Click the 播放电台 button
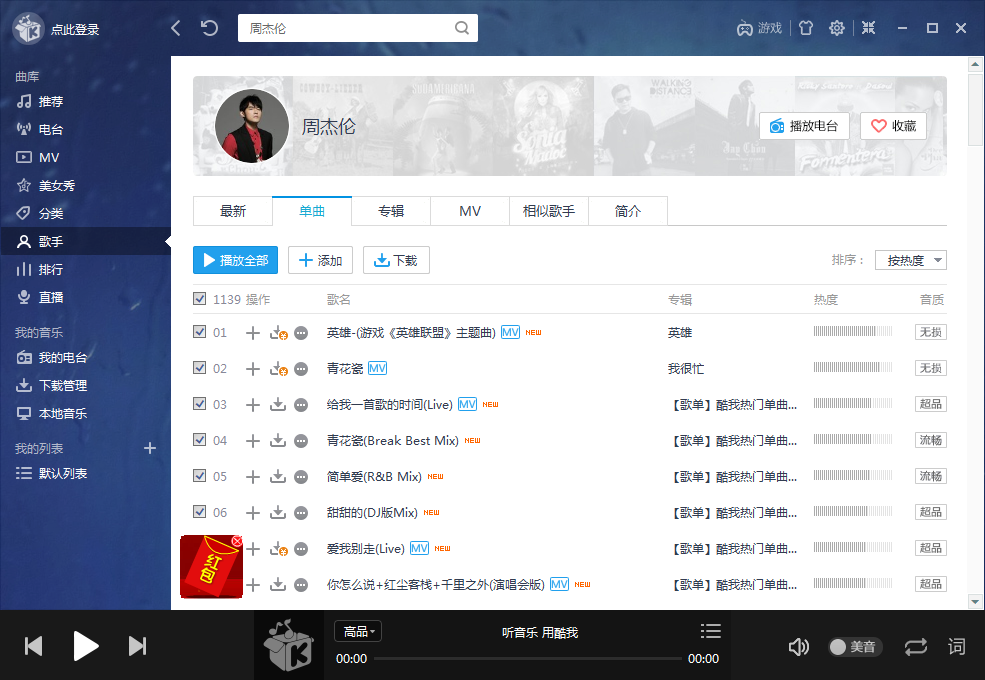This screenshot has width=985, height=680. coord(804,126)
